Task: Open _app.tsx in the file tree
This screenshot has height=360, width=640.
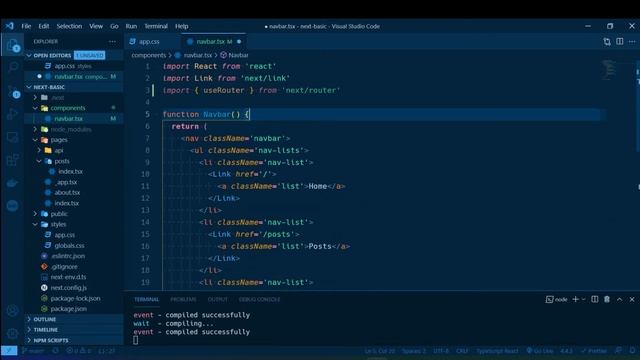Action: click(x=67, y=182)
